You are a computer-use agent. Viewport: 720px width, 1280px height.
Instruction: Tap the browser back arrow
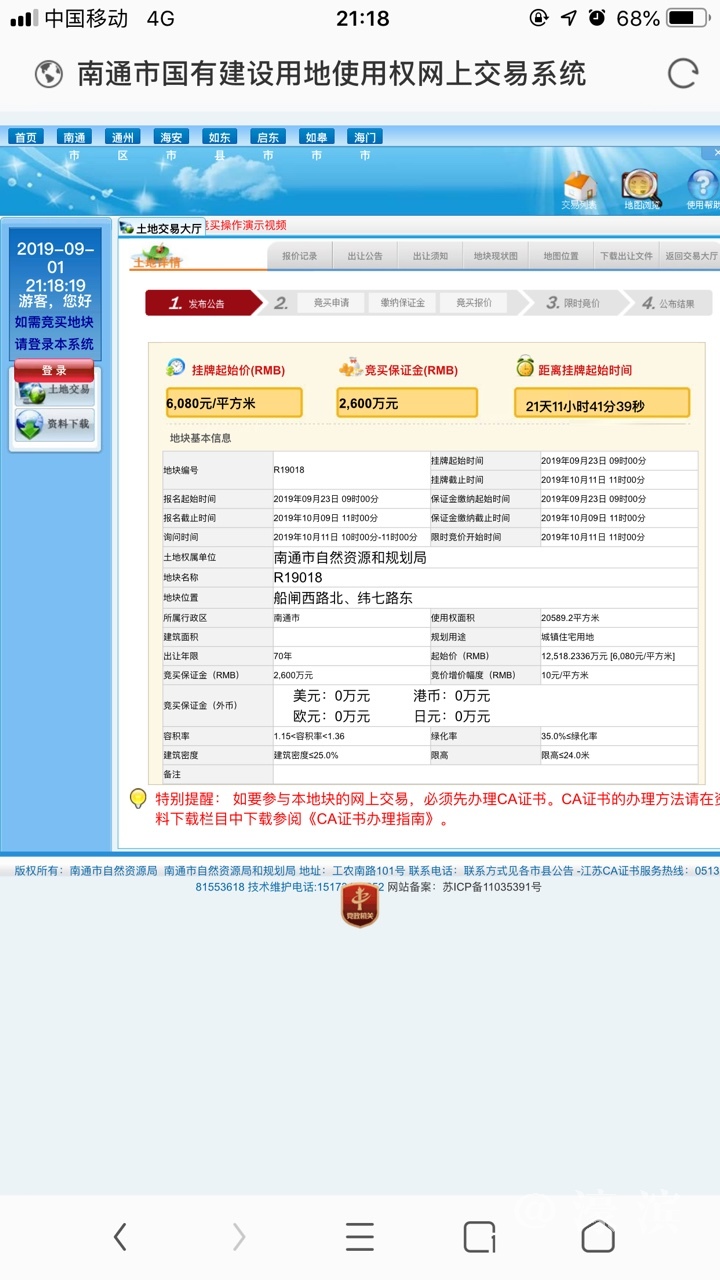(x=120, y=1237)
